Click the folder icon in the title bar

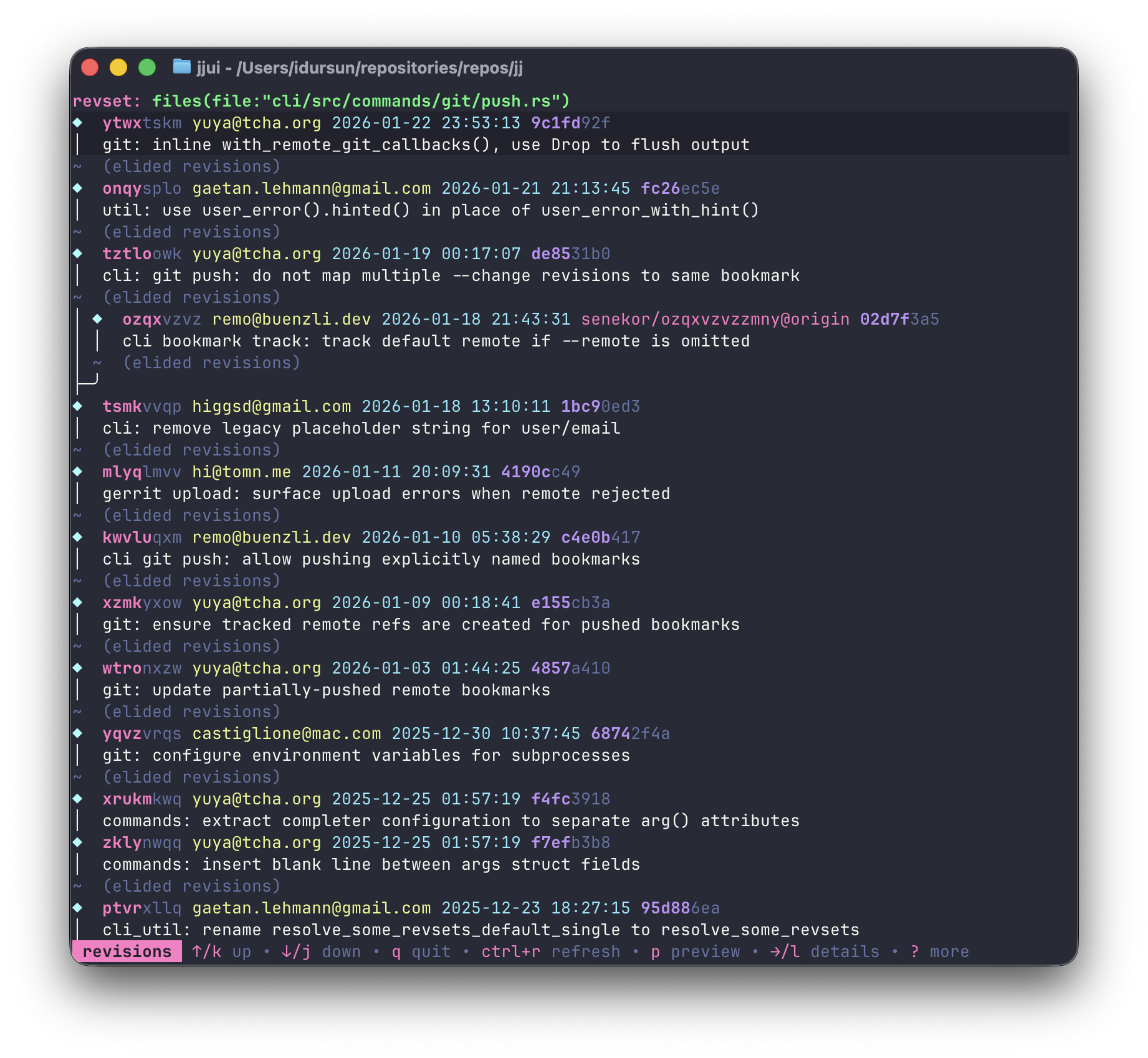tap(181, 67)
